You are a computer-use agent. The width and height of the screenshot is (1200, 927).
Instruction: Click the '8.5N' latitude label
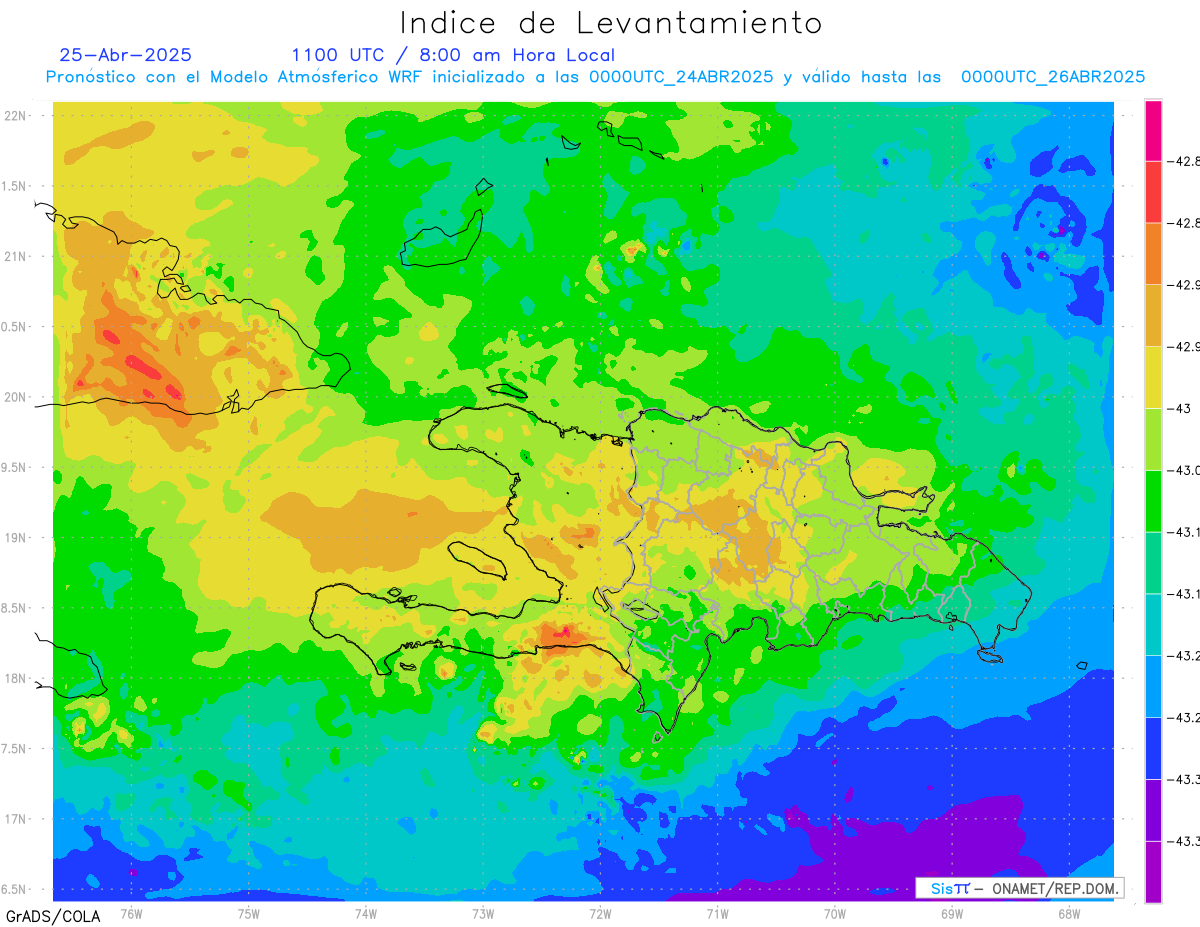15,608
